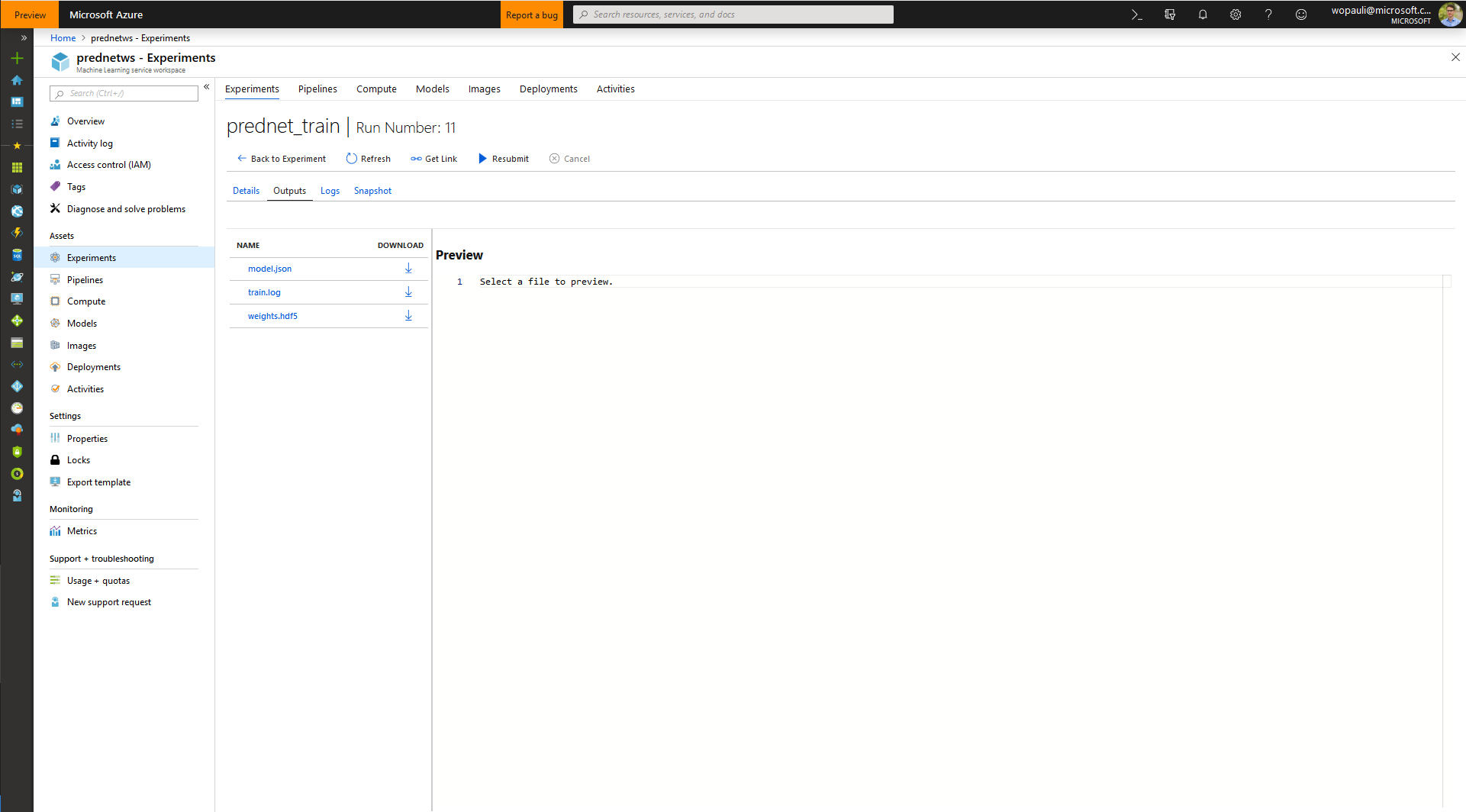Switch to the Logs tab
This screenshot has height=812, width=1466.
pos(330,190)
